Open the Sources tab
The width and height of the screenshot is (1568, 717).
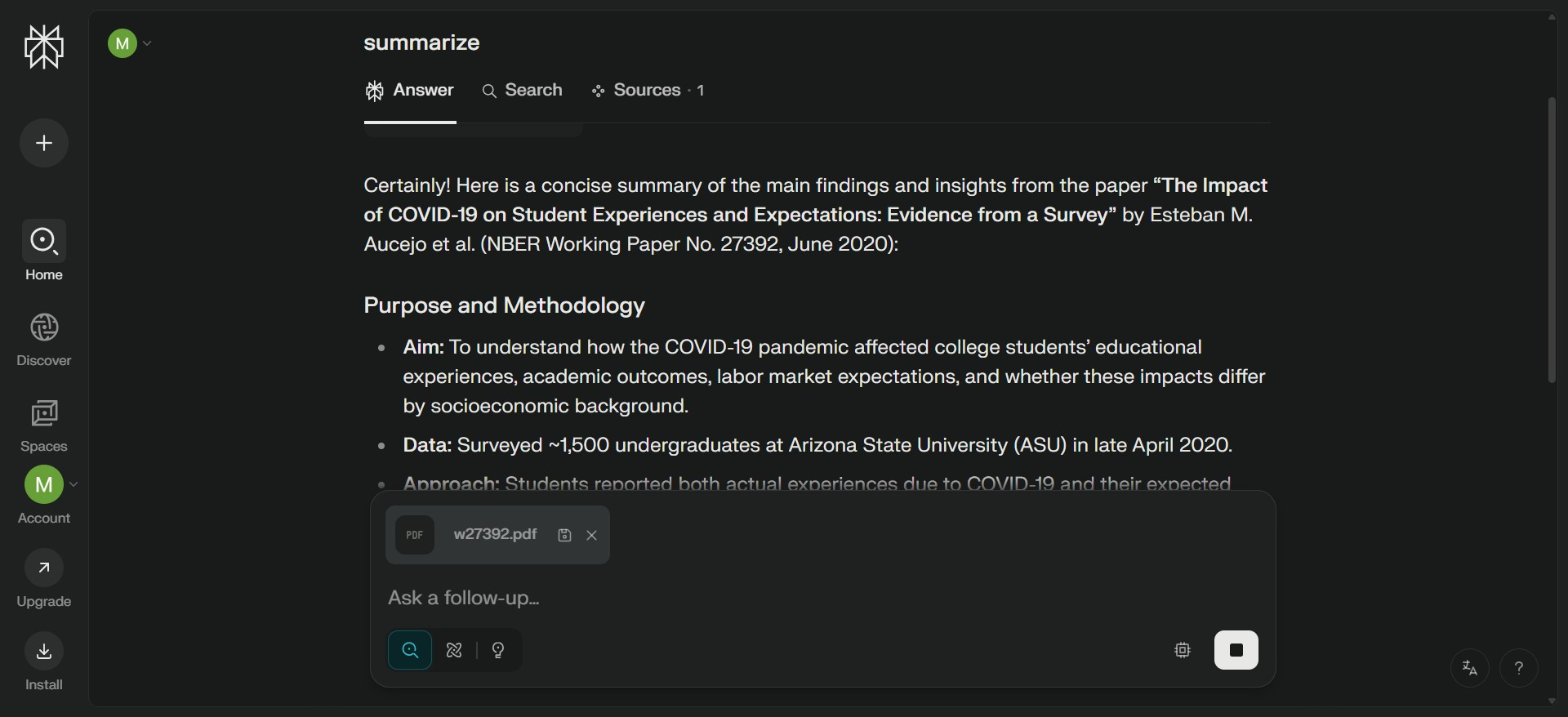[x=648, y=91]
